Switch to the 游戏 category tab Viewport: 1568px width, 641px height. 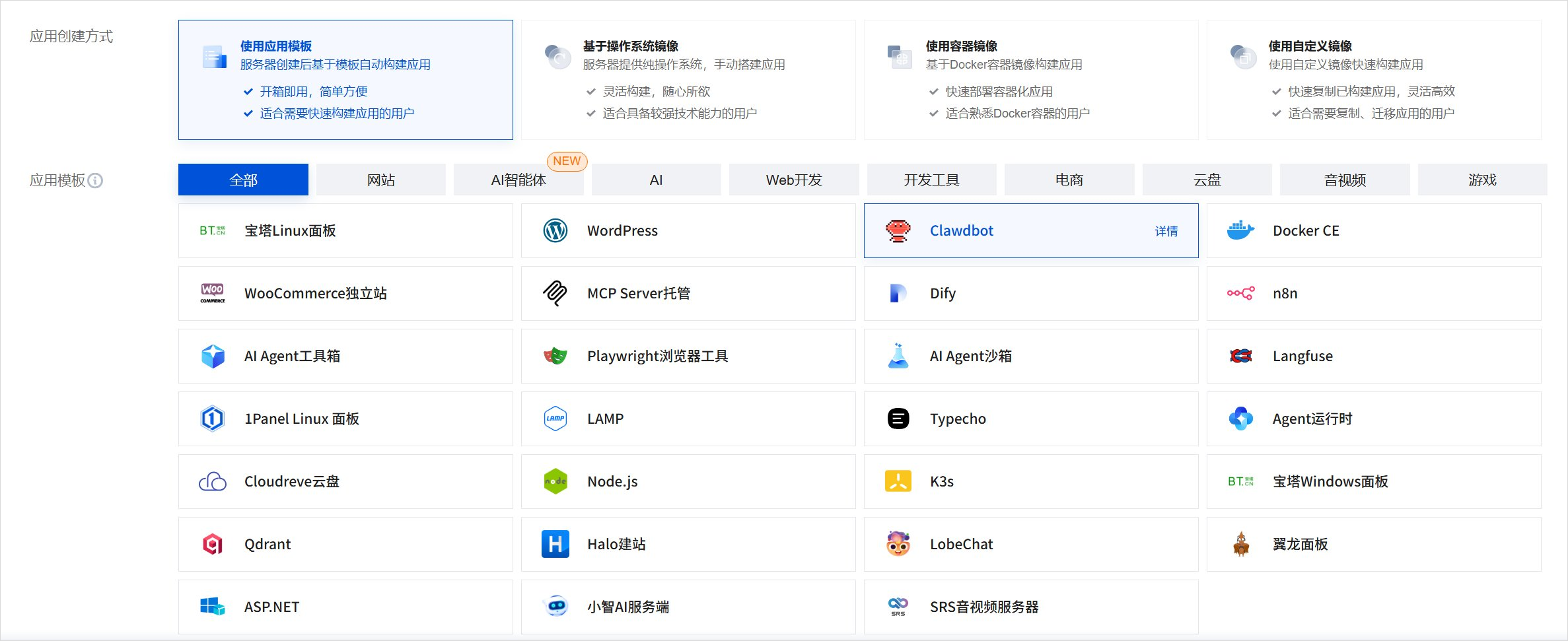point(1482,180)
